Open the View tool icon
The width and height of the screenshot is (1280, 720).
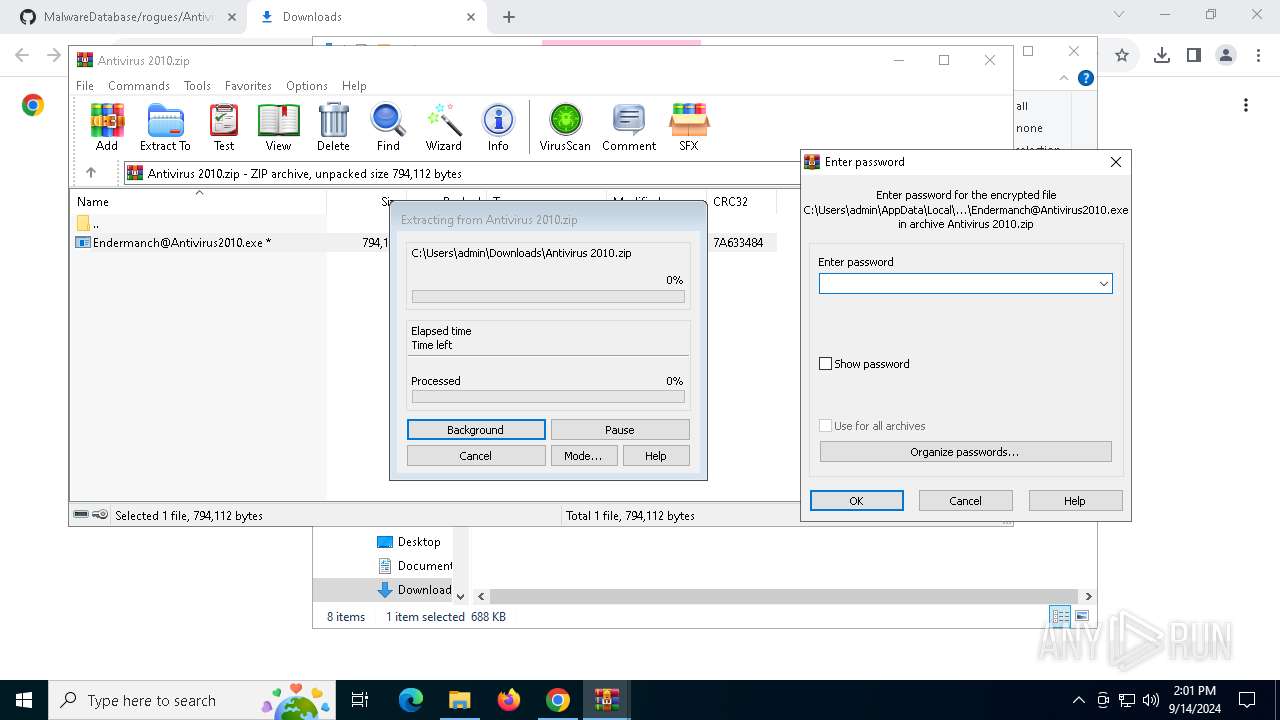(278, 127)
